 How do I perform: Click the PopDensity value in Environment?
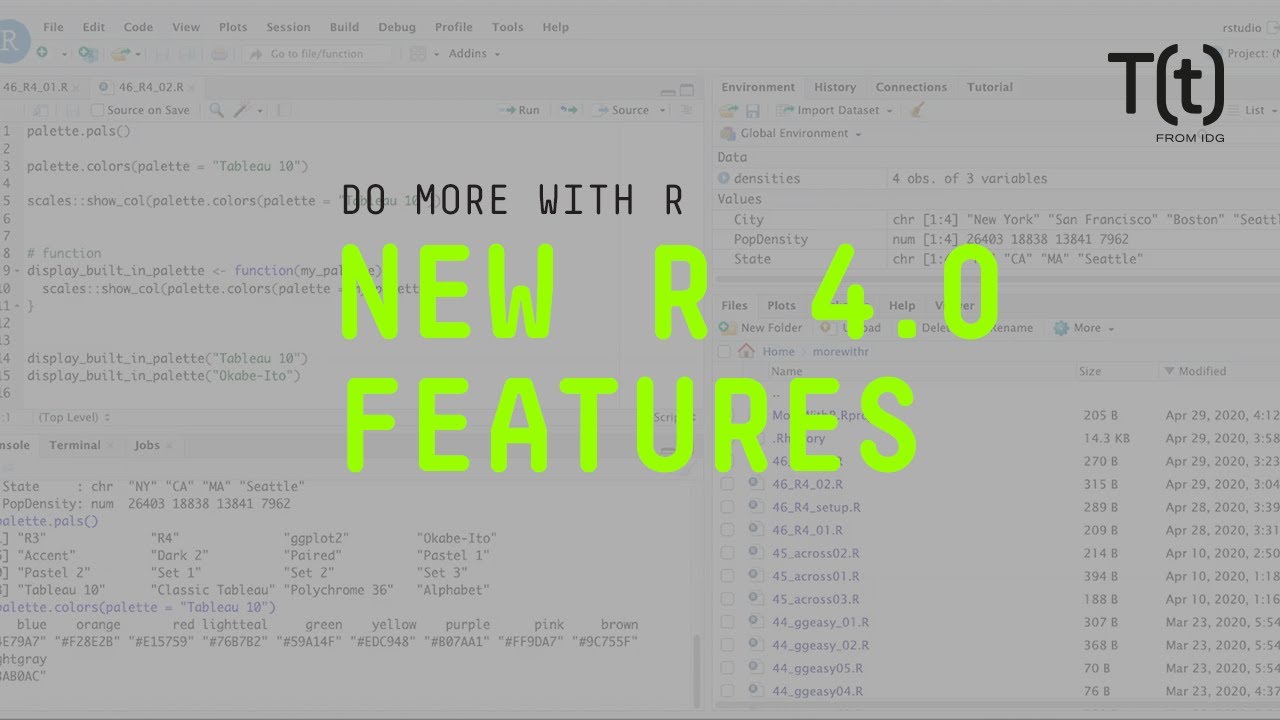(1010, 239)
